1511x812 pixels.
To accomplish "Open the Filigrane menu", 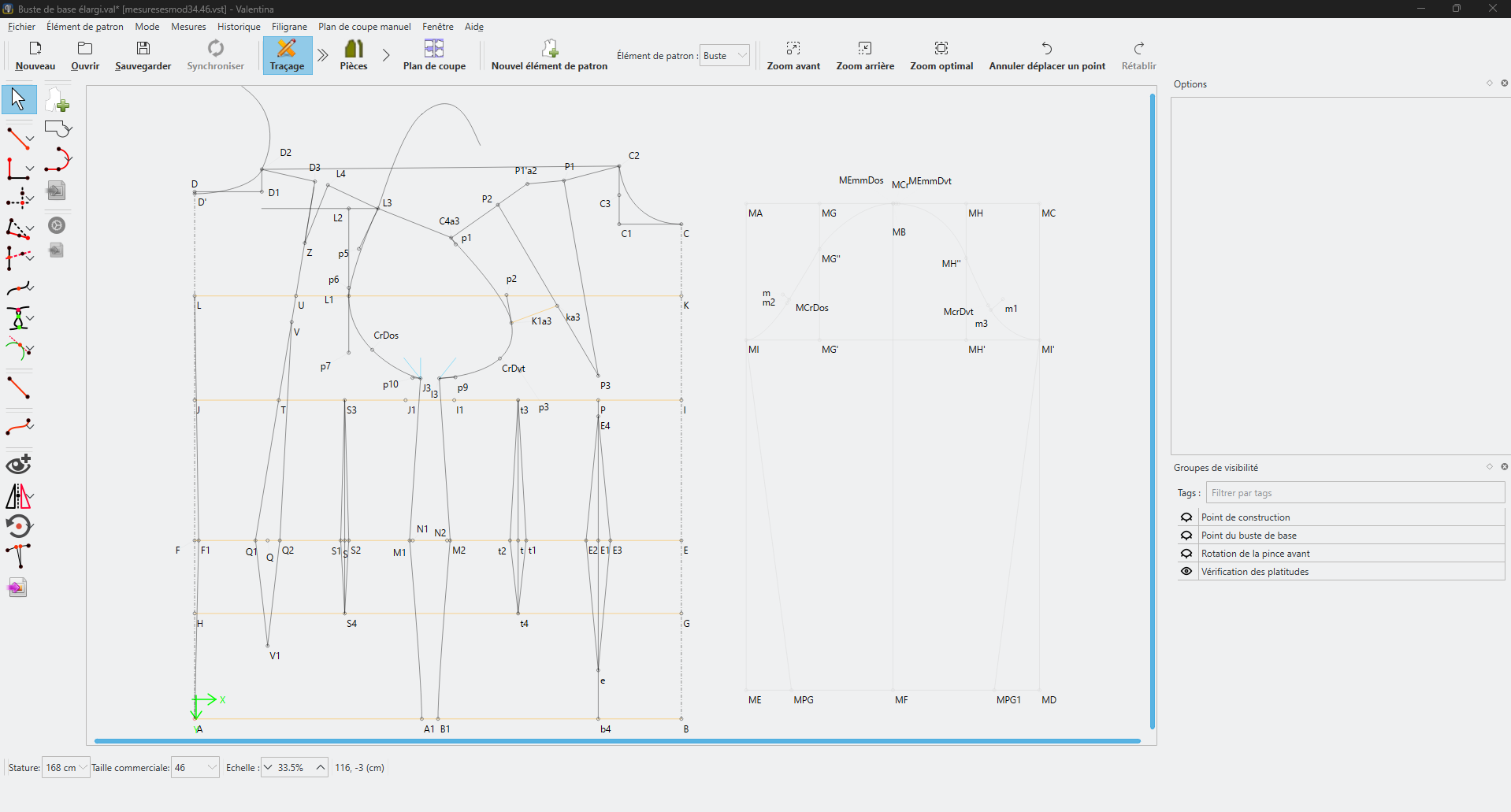I will click(x=289, y=27).
